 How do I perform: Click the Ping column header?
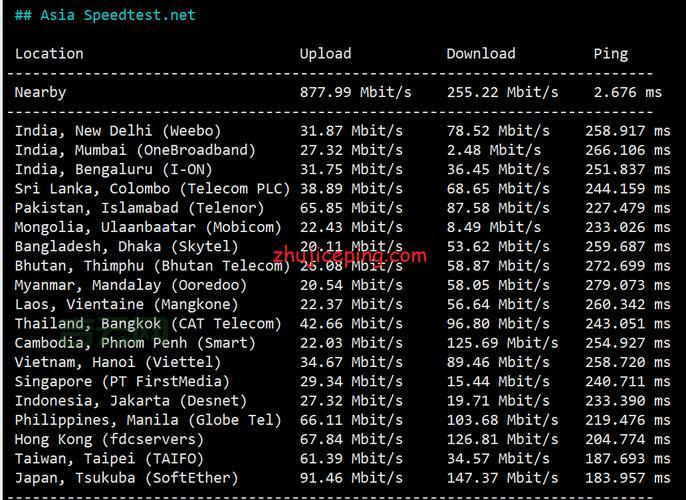pos(610,54)
